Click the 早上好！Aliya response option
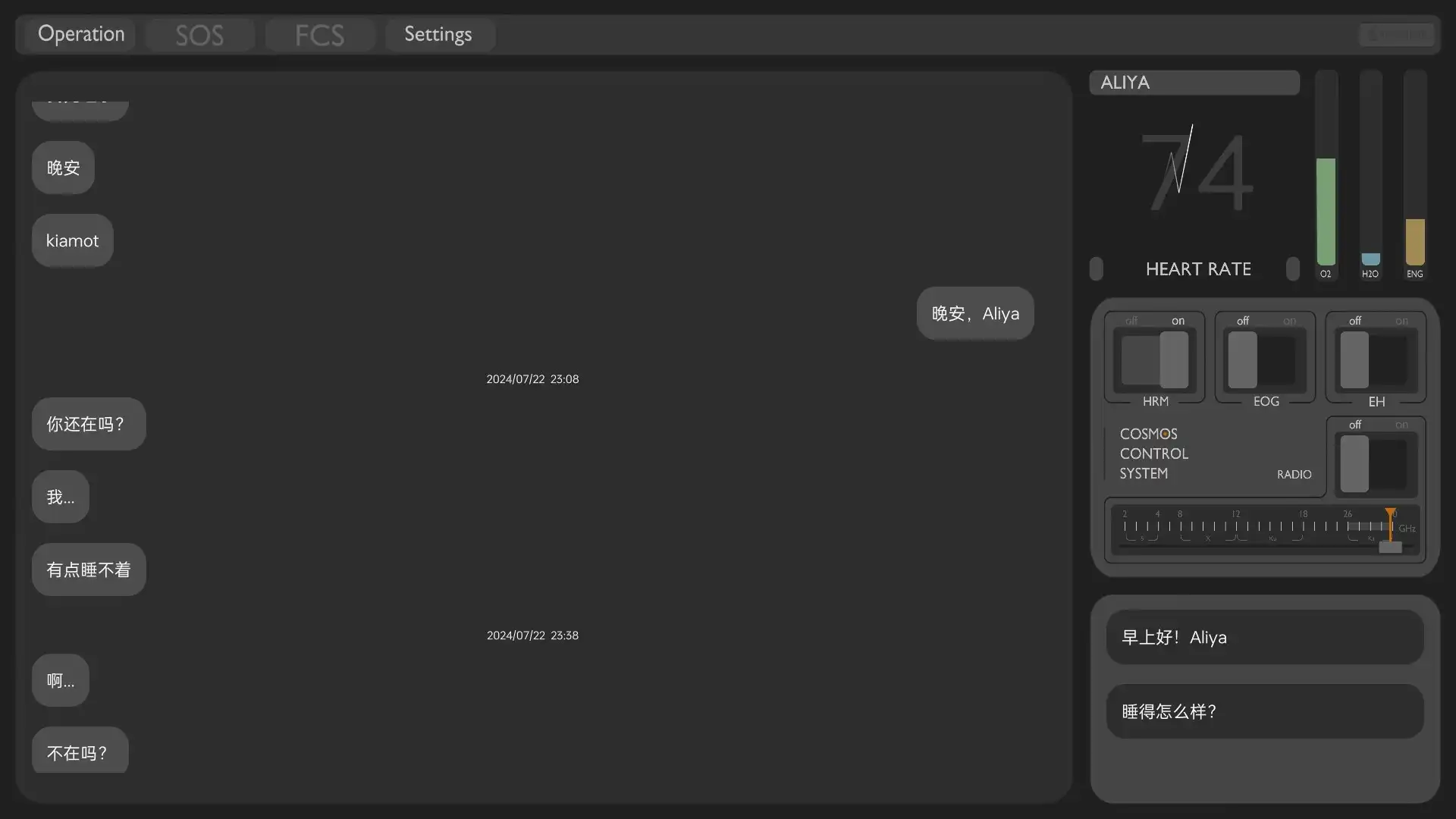 [1264, 637]
